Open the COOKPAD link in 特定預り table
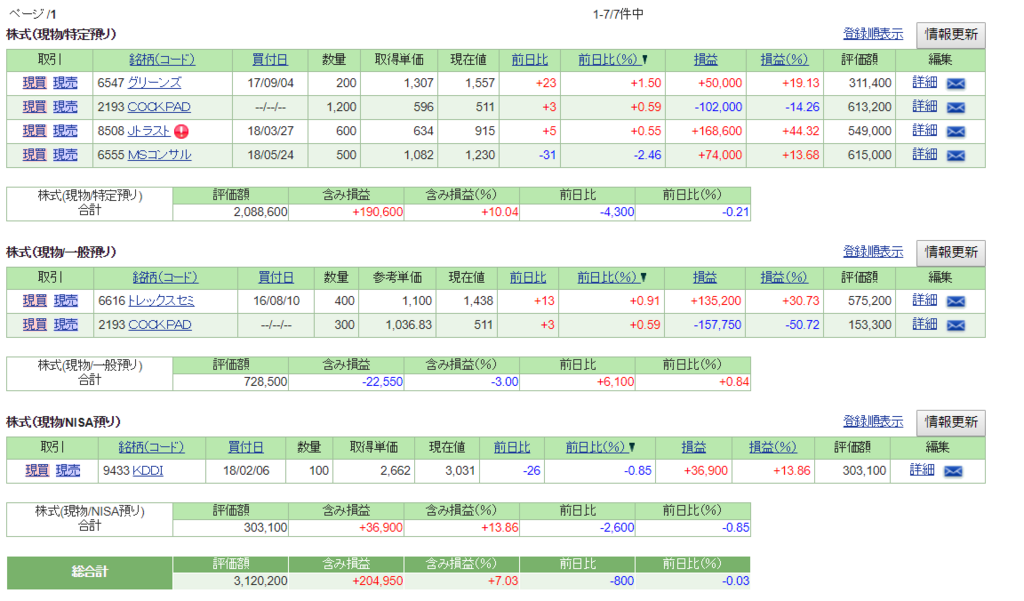This screenshot has width=1024, height=601. click(159, 106)
